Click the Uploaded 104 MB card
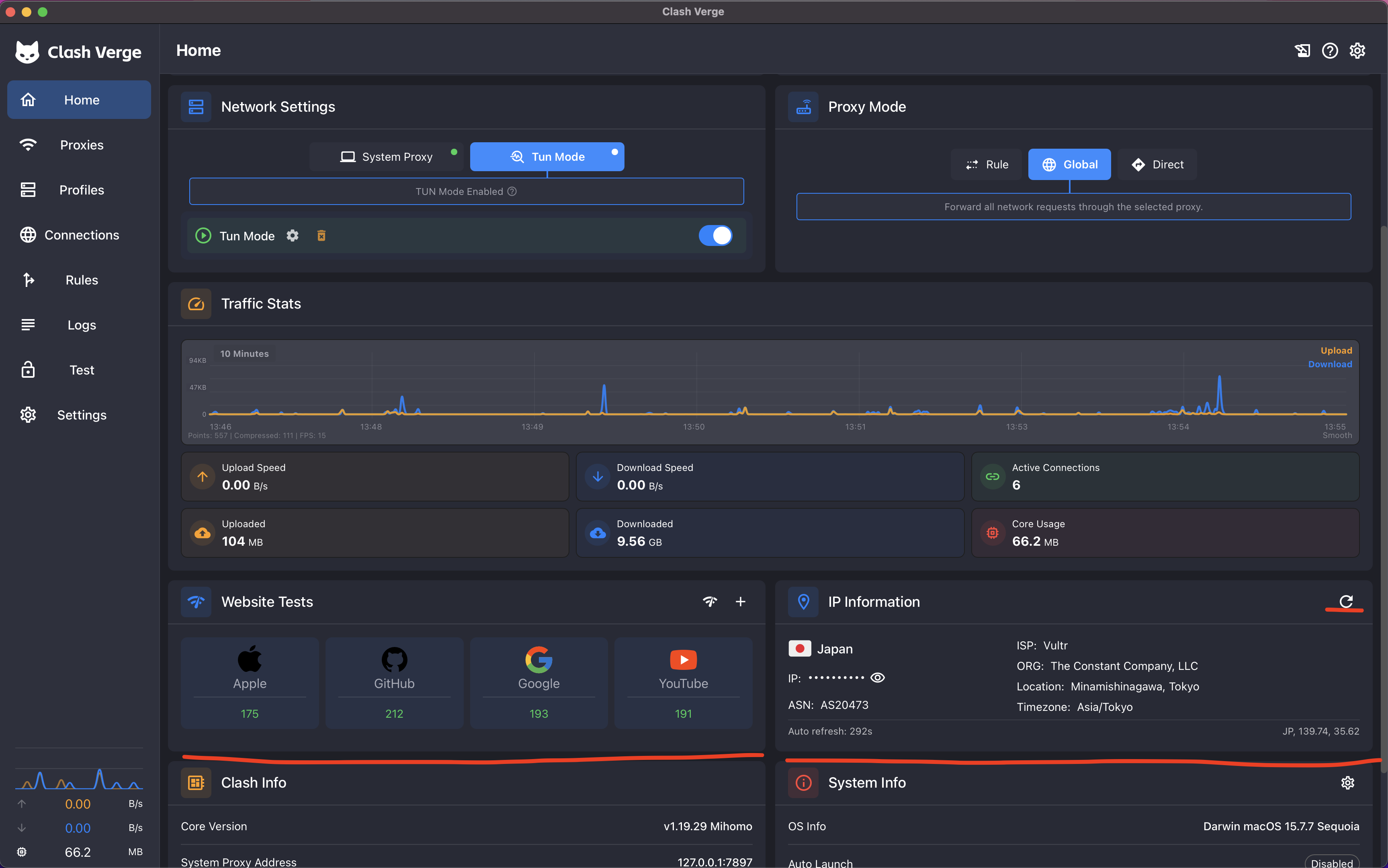The height and width of the screenshot is (868, 1388). pyautogui.click(x=375, y=533)
